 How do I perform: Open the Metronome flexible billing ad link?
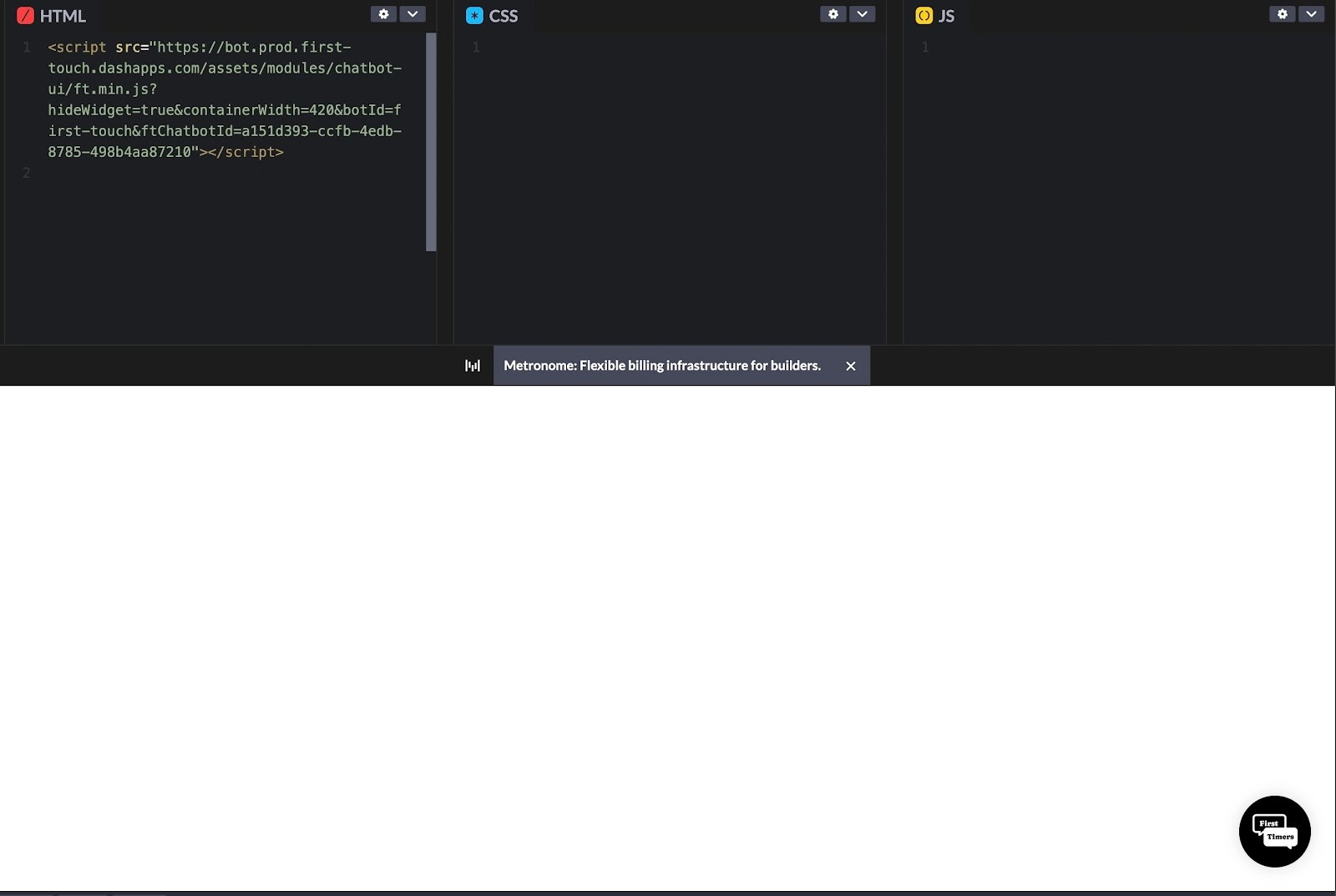(662, 366)
